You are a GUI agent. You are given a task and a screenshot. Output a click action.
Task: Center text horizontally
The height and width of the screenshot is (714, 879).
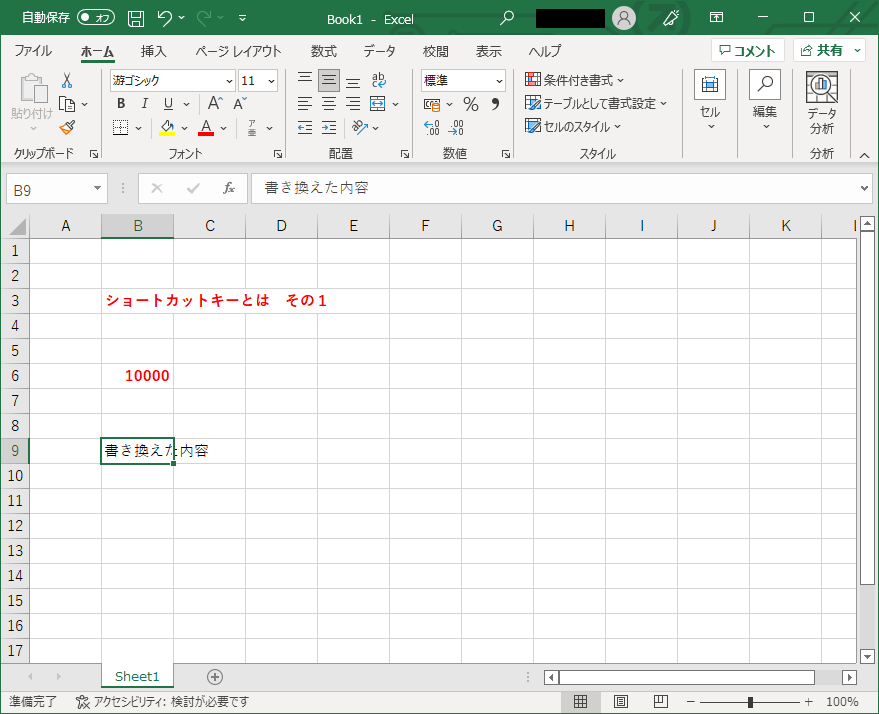[329, 104]
